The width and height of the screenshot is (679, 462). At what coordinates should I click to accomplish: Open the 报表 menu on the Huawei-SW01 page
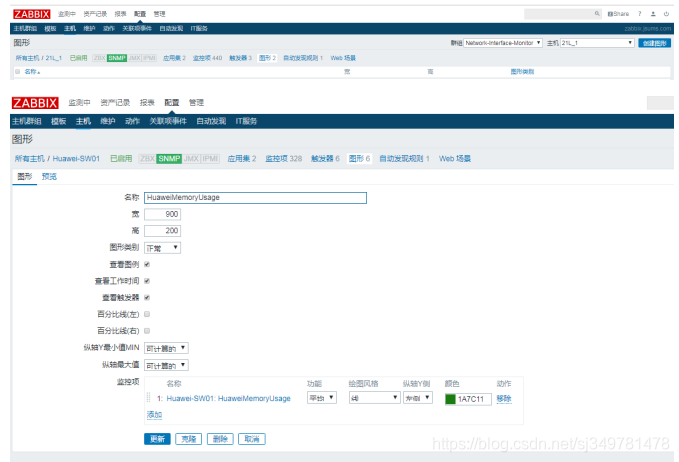[x=147, y=103]
